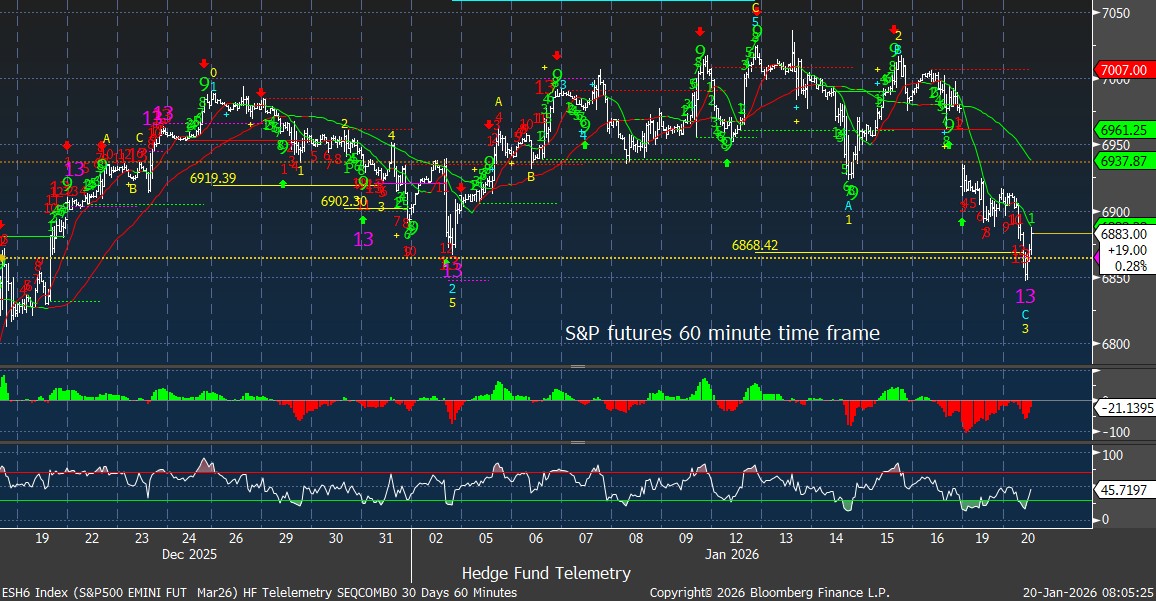Viewport: 1156px width, 601px height.
Task: Click the -21.1395 histogram value label
Action: [1125, 410]
